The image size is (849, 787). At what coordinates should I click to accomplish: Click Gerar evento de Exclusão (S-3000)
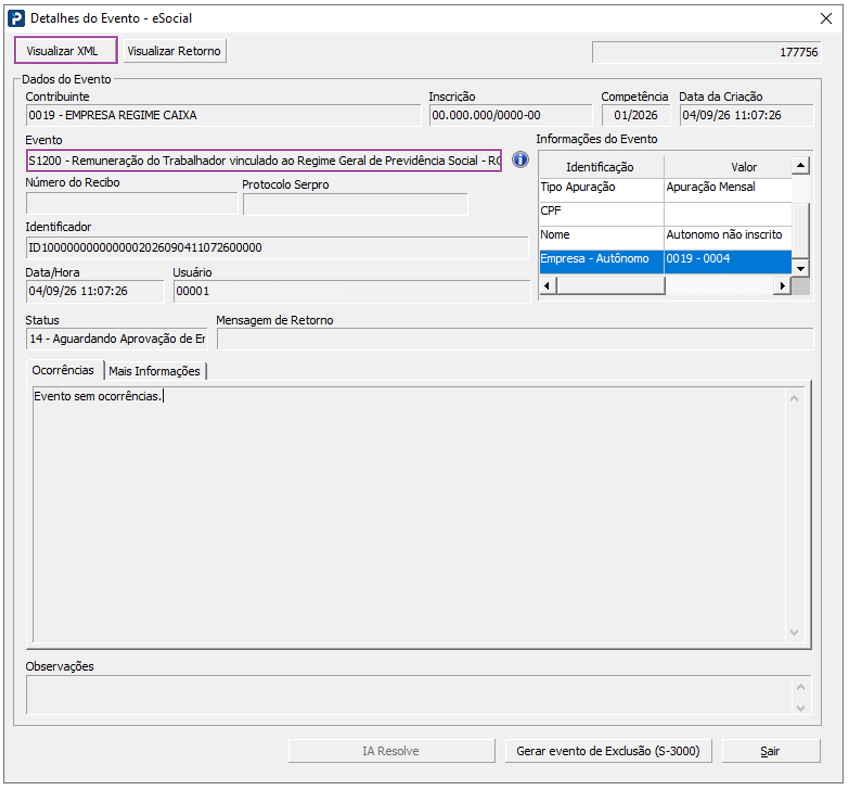[x=608, y=751]
